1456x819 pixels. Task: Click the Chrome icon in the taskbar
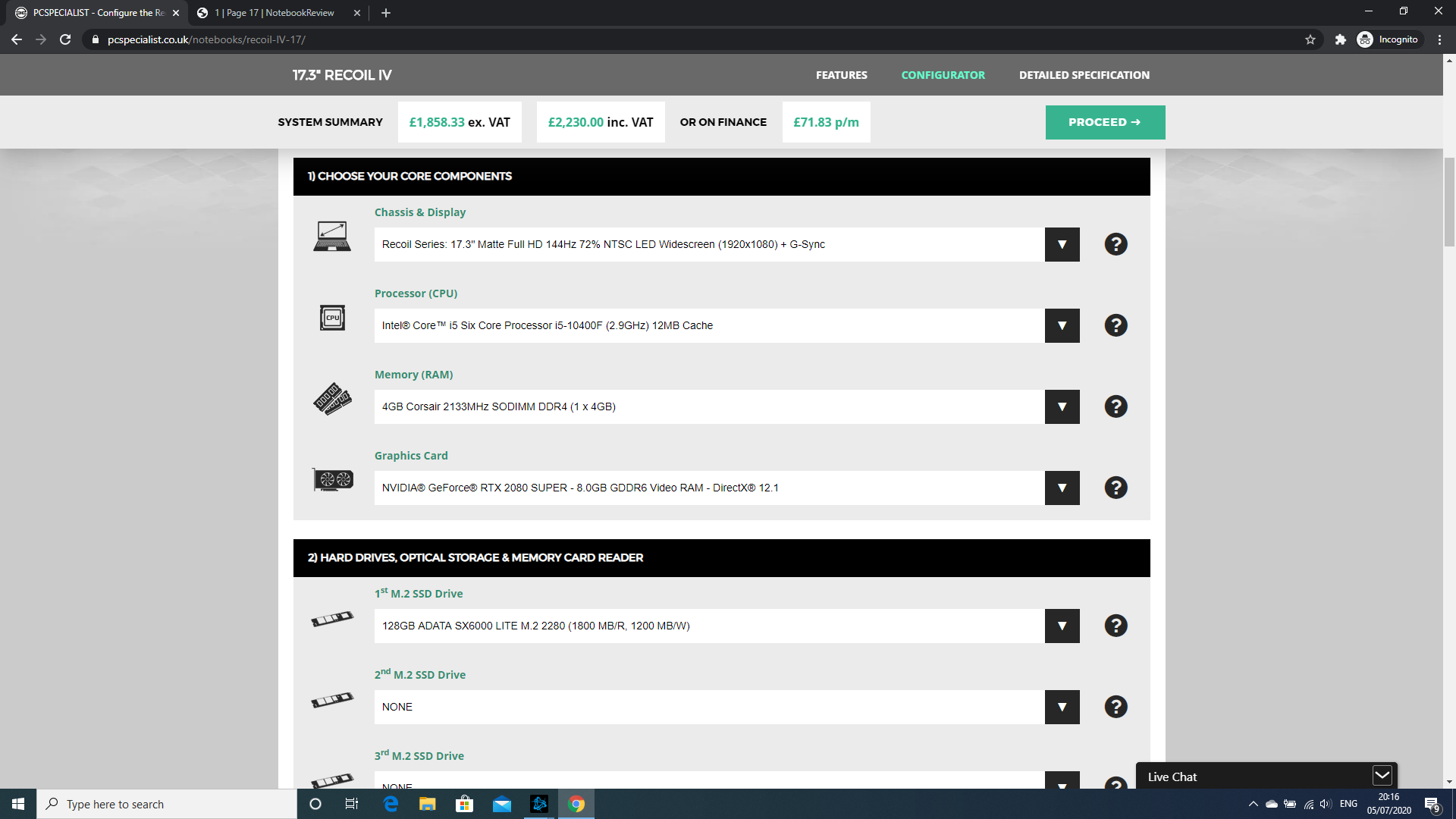[576, 804]
